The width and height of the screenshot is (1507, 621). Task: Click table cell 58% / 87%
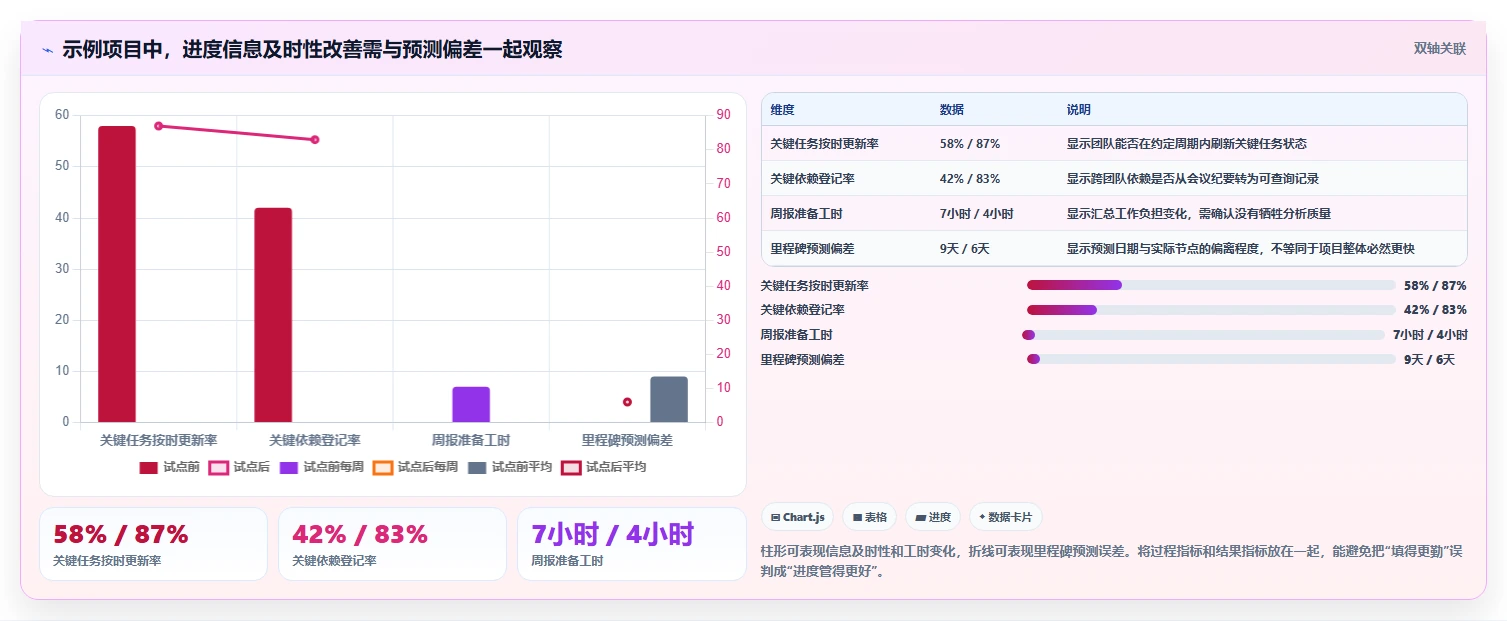(x=970, y=144)
